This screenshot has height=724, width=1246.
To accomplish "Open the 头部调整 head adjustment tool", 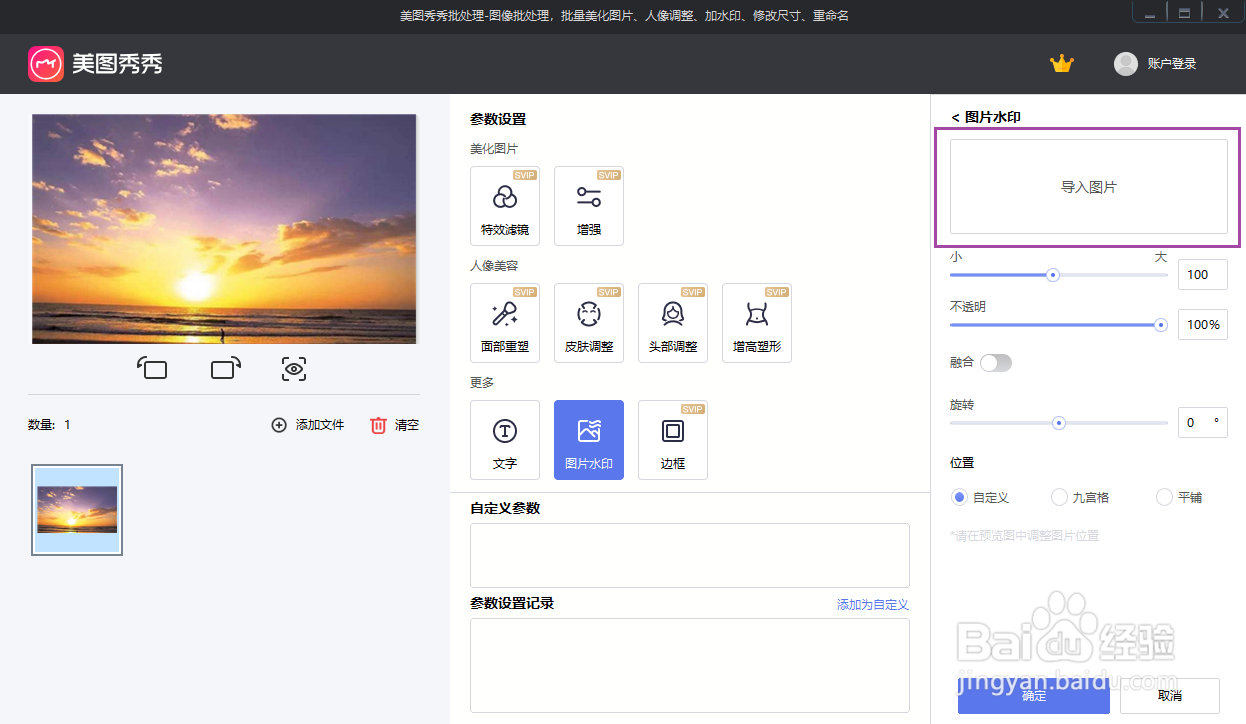I will (x=673, y=323).
